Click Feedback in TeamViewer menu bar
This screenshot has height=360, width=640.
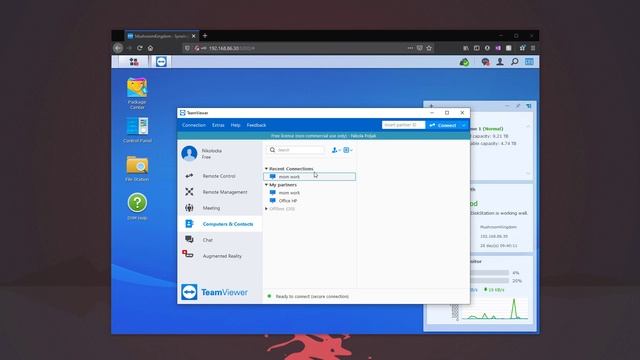click(256, 125)
